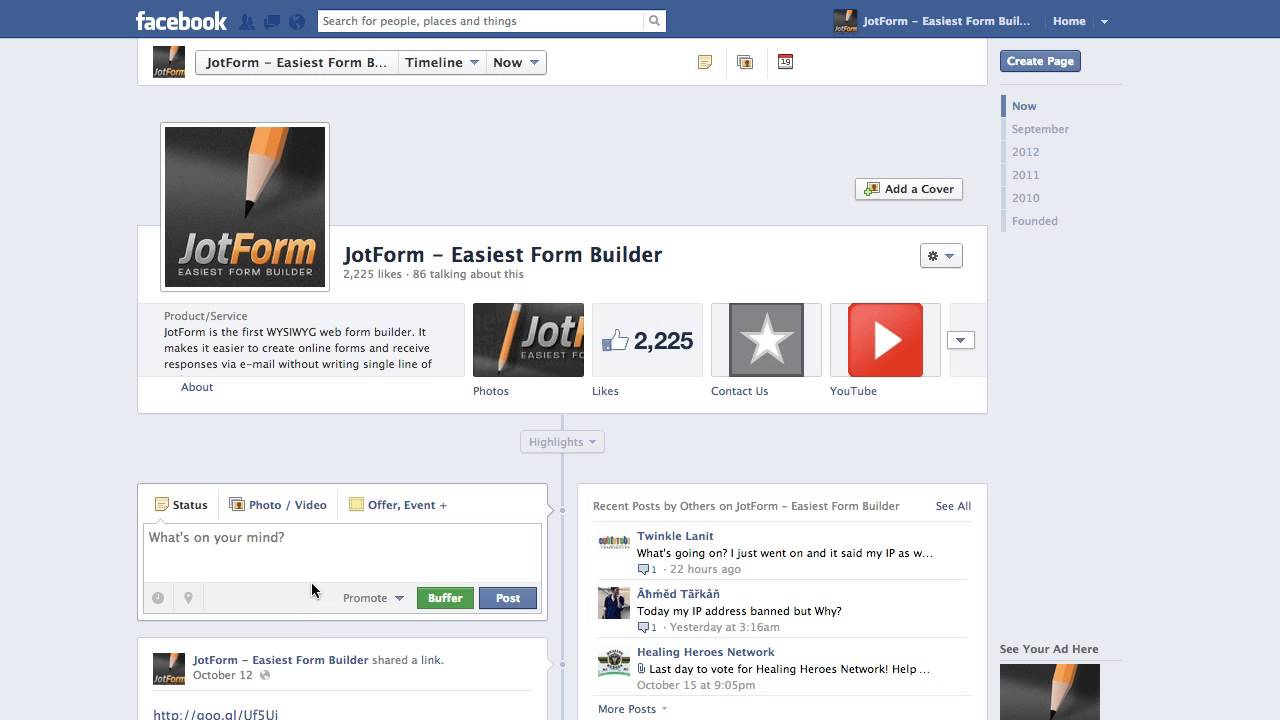Click the '2,225 likes' text

click(x=372, y=274)
